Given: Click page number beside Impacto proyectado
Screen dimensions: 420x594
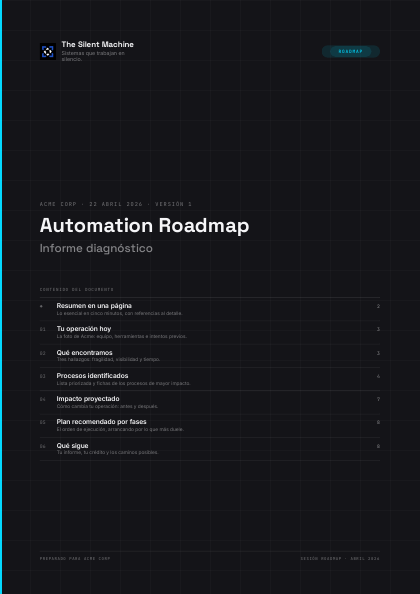Looking at the screenshot, I should [378, 399].
